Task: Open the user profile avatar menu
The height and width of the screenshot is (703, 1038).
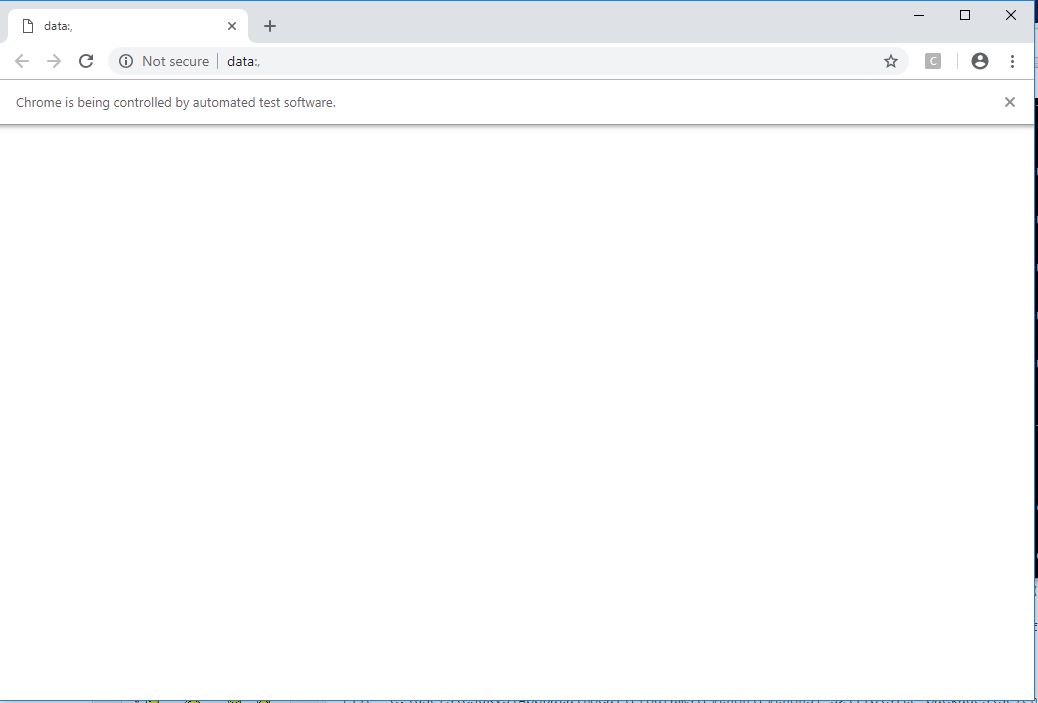Action: (979, 61)
